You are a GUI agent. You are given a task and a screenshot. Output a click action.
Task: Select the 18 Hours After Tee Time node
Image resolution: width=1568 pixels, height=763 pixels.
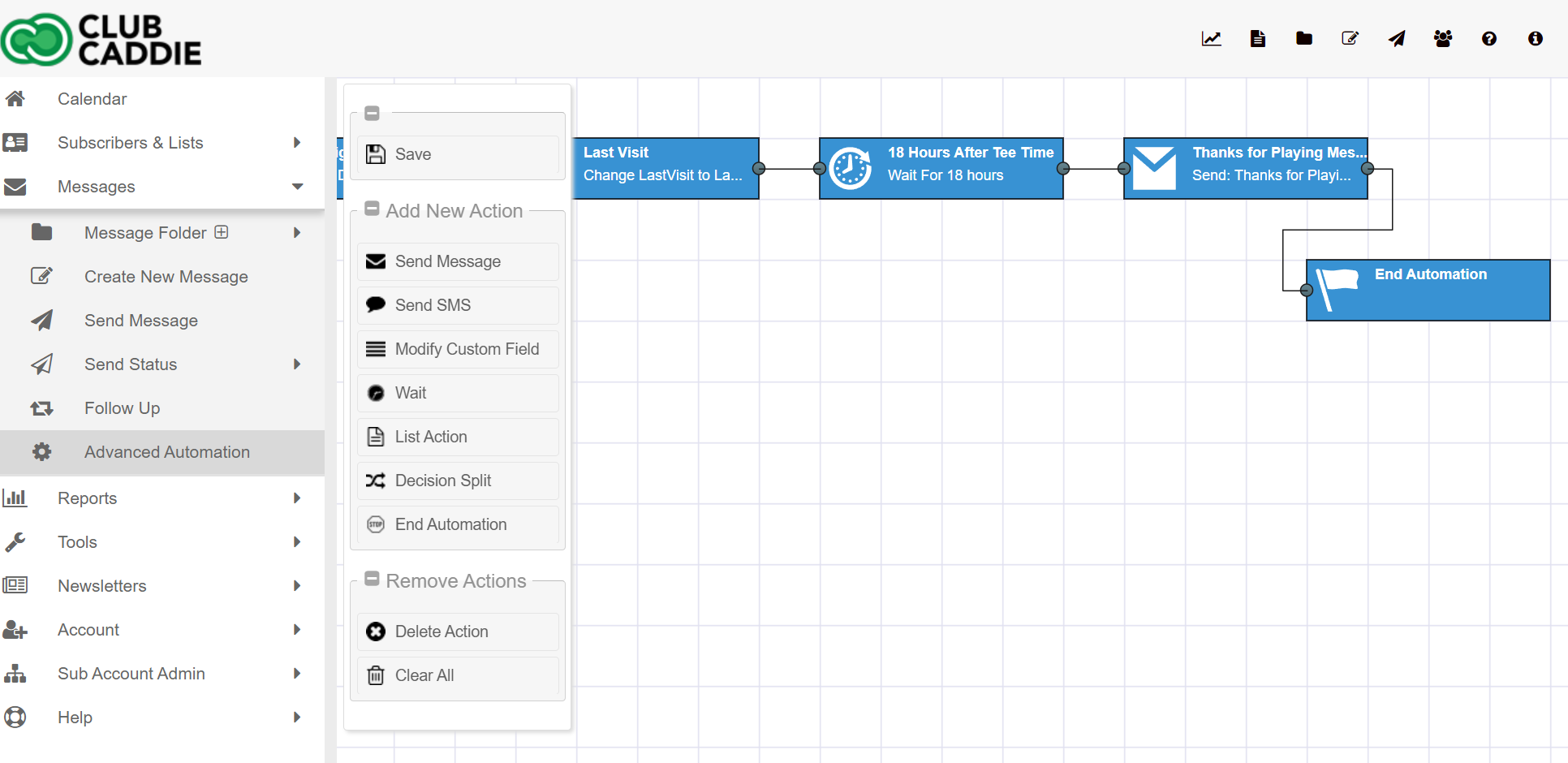941,168
